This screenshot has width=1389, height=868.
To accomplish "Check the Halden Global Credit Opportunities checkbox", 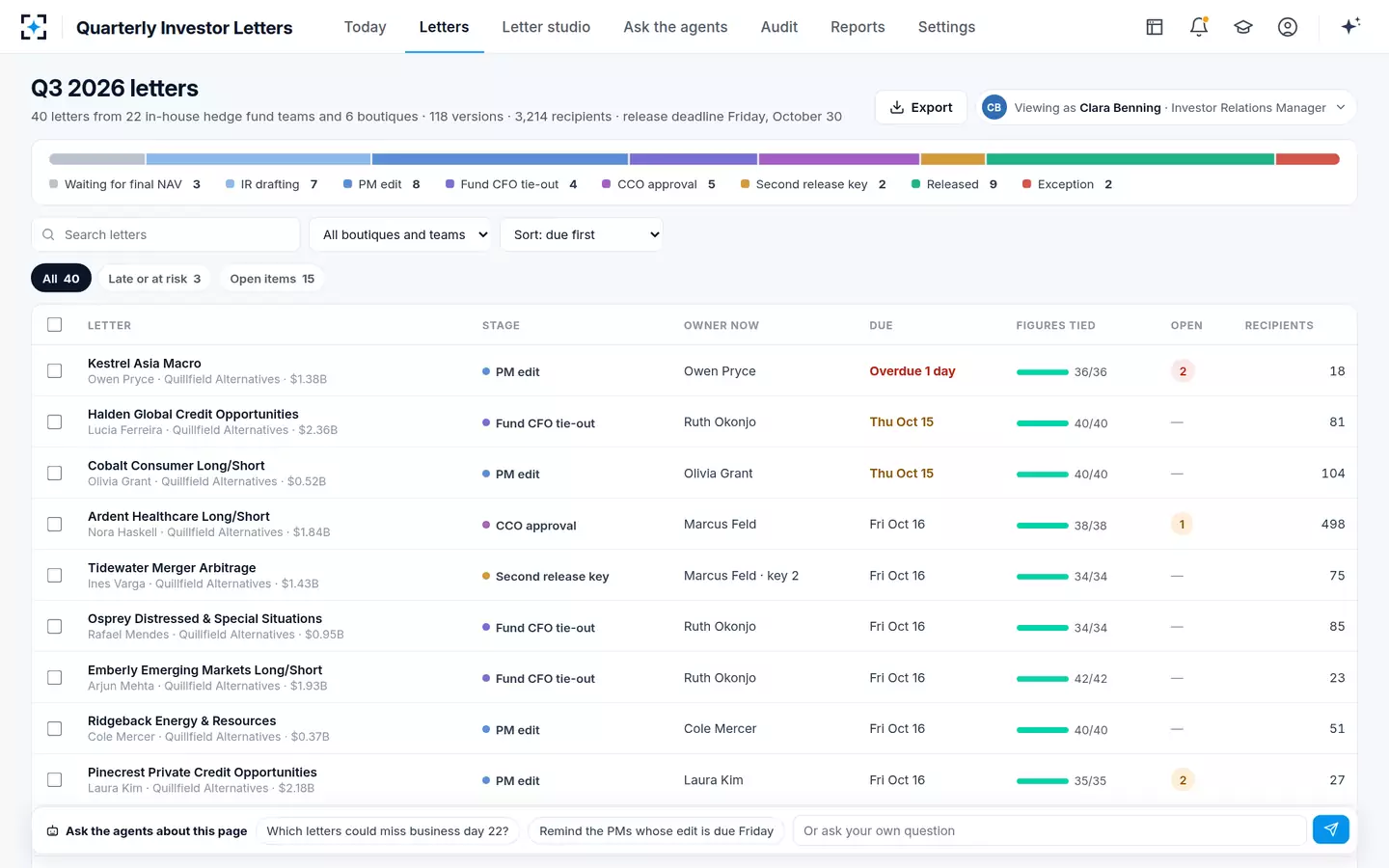I will tap(55, 422).
